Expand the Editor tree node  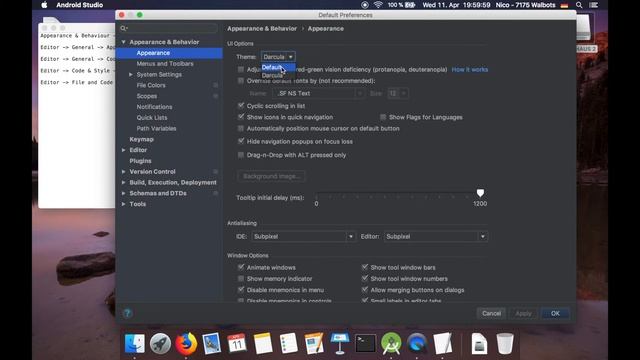123,150
